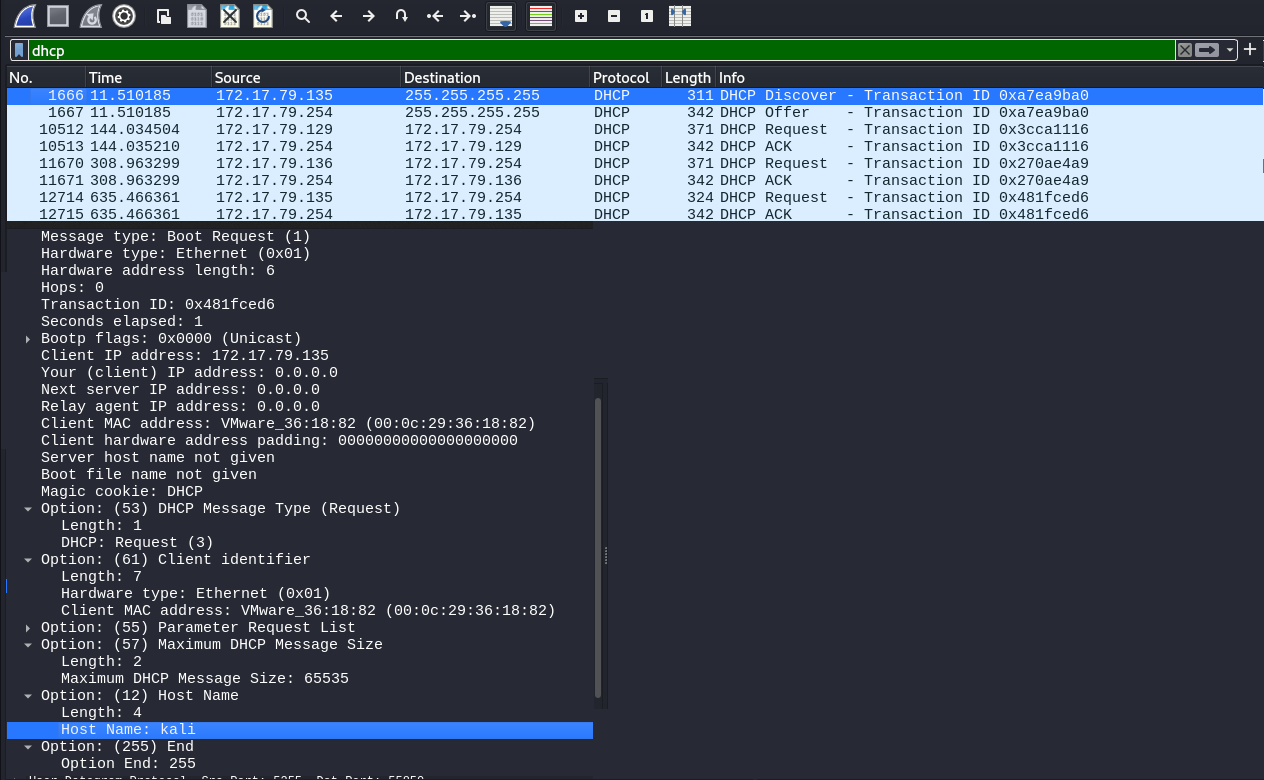Expand Option 55 Parameter Request List

tap(29, 628)
